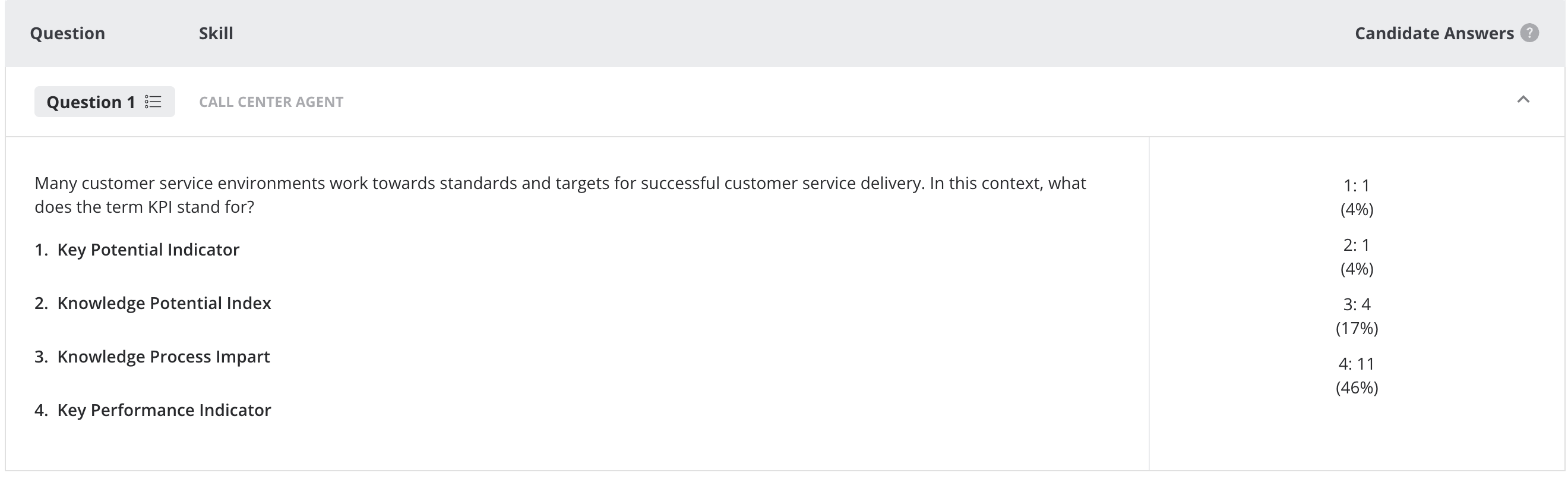The width and height of the screenshot is (1568, 479).
Task: Click option number 4 in the list
Action: (41, 410)
